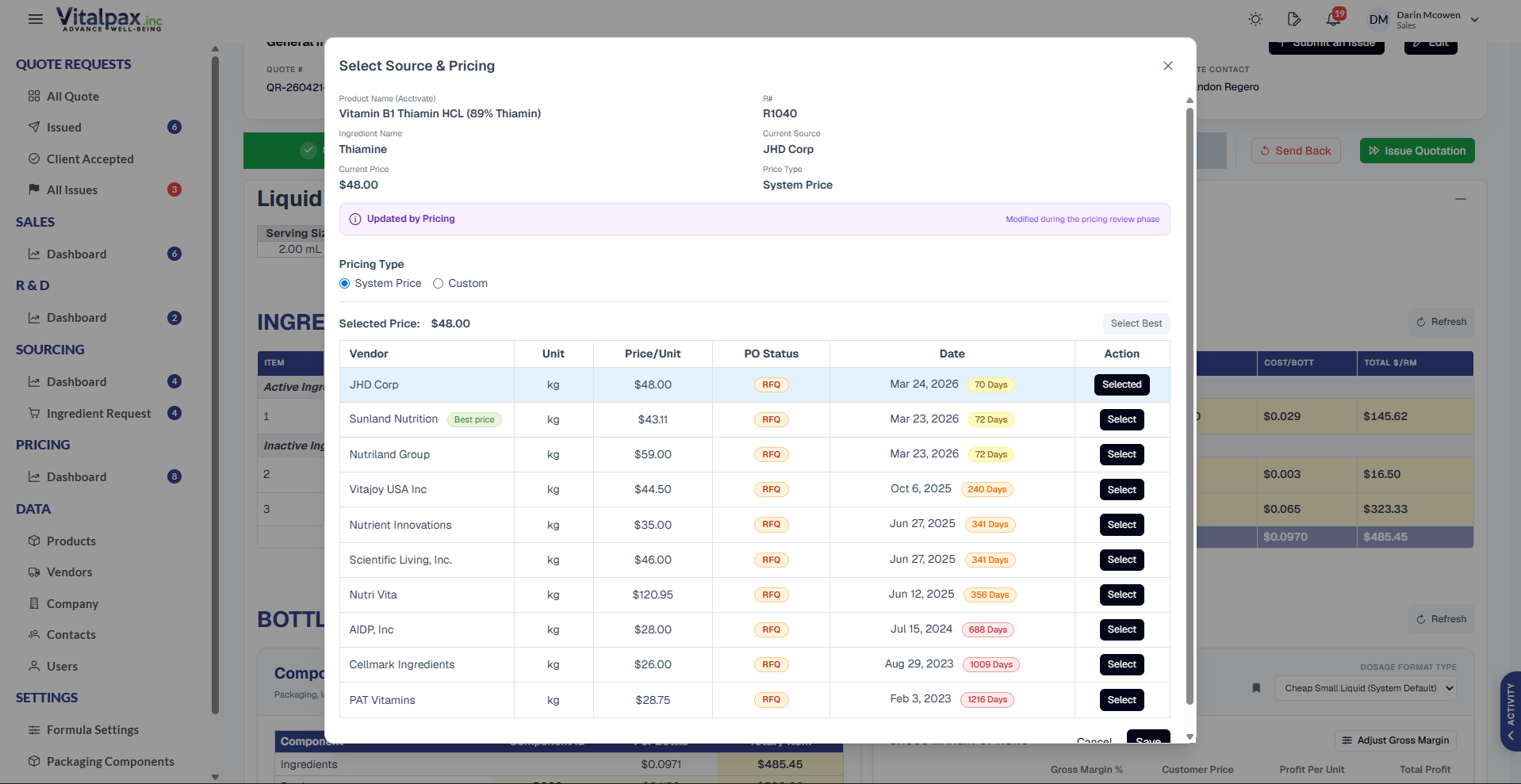Toggle light/dark theme sun icon
This screenshot has width=1521, height=784.
1255,19
